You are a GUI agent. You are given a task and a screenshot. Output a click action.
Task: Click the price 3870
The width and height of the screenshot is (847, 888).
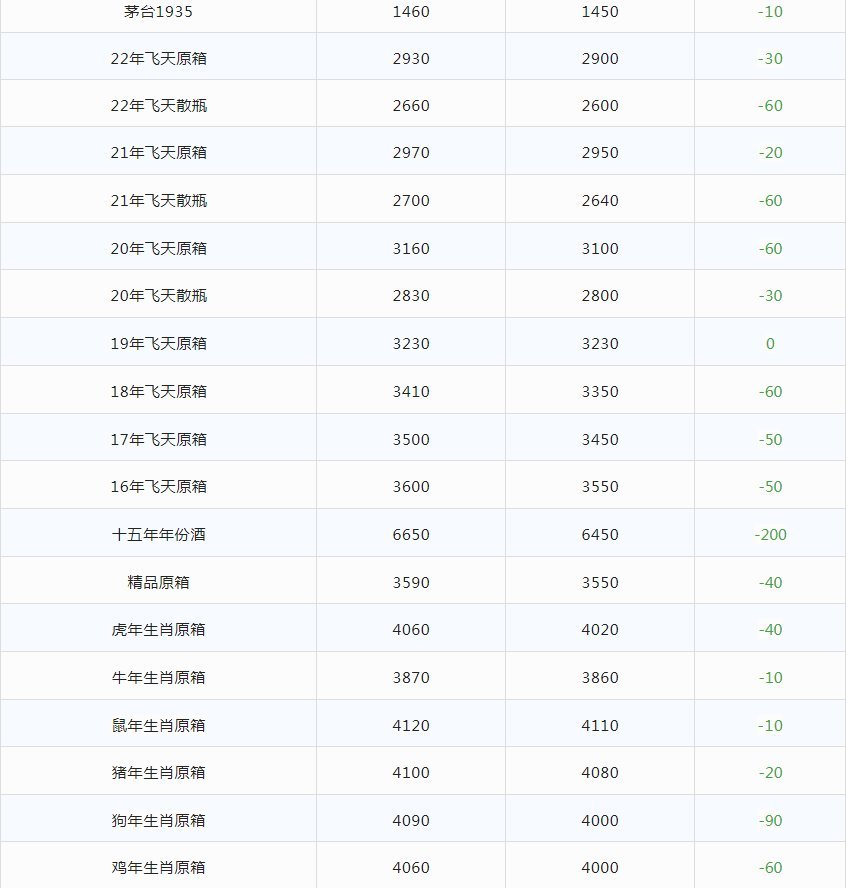(x=411, y=678)
